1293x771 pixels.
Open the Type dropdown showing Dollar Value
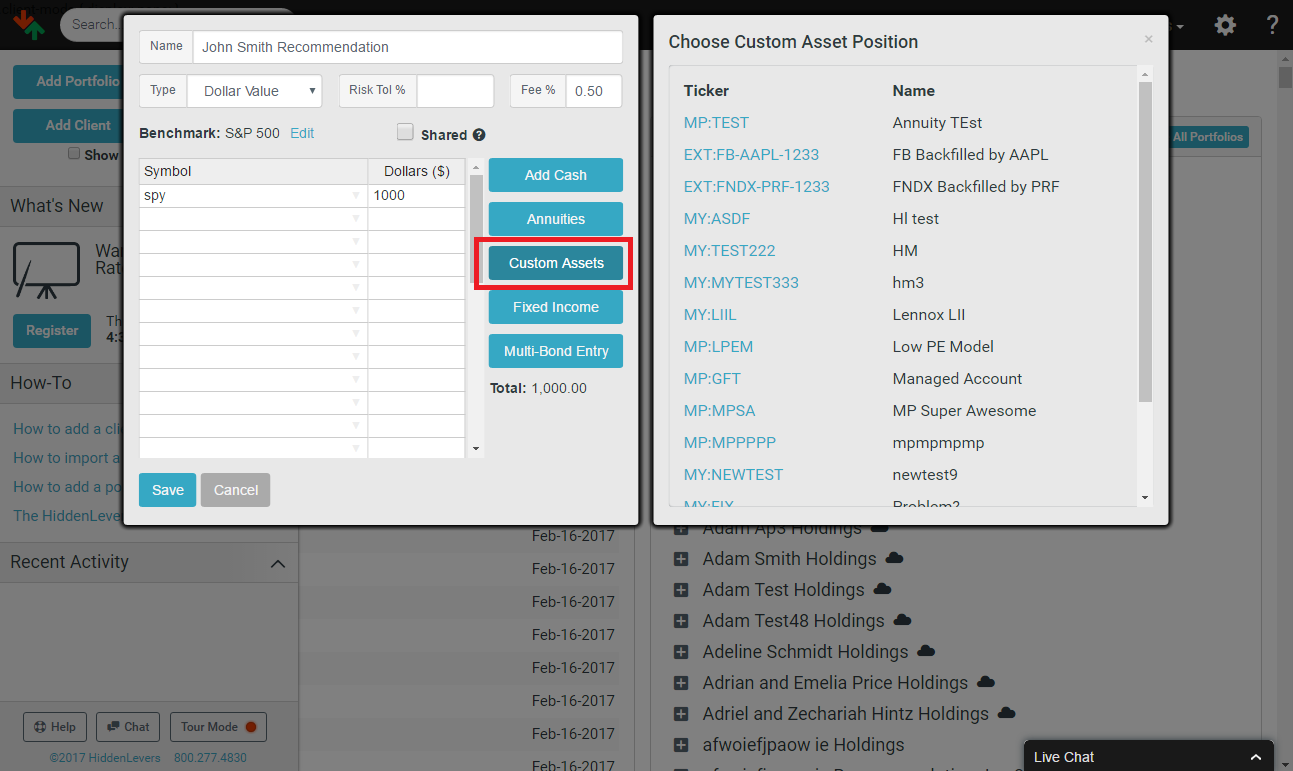click(254, 90)
